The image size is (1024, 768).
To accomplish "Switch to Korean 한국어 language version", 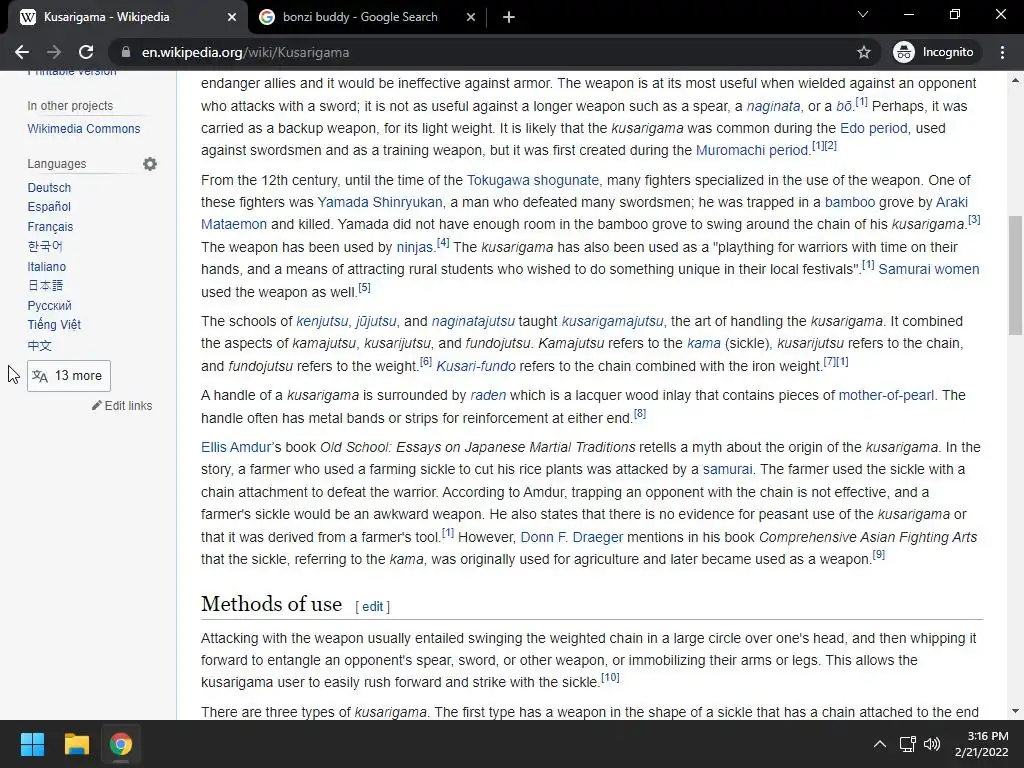I will pyautogui.click(x=45, y=246).
